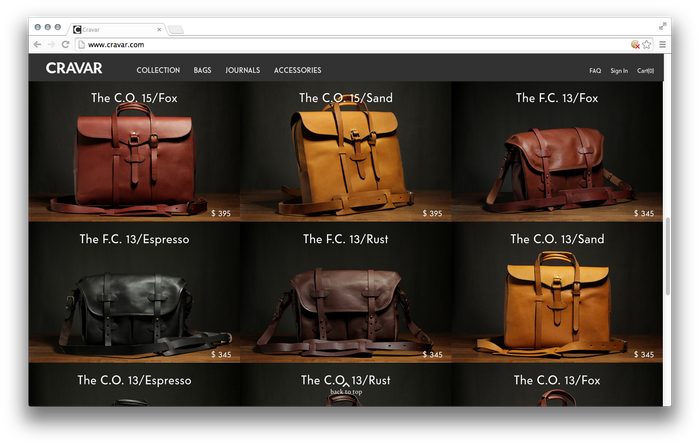The width and height of the screenshot is (700, 446).
Task: Reload the page with the refresh icon
Action: pyautogui.click(x=66, y=44)
